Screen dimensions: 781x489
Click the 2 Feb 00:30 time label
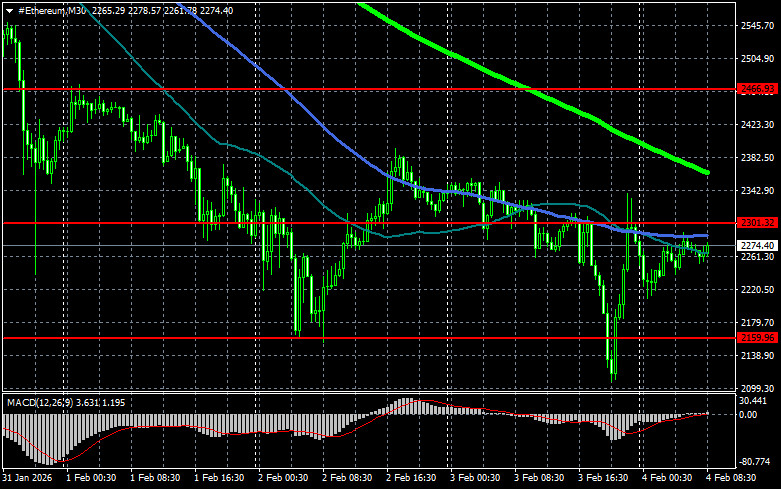pyautogui.click(x=283, y=478)
